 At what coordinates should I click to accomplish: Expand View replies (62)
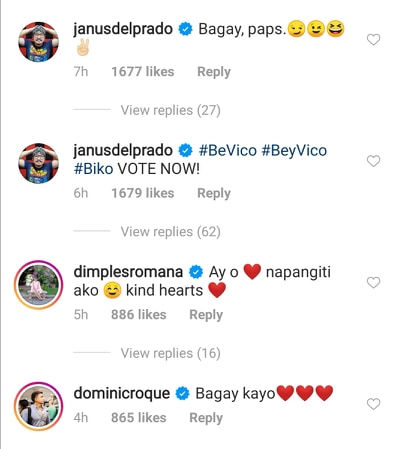click(x=170, y=231)
